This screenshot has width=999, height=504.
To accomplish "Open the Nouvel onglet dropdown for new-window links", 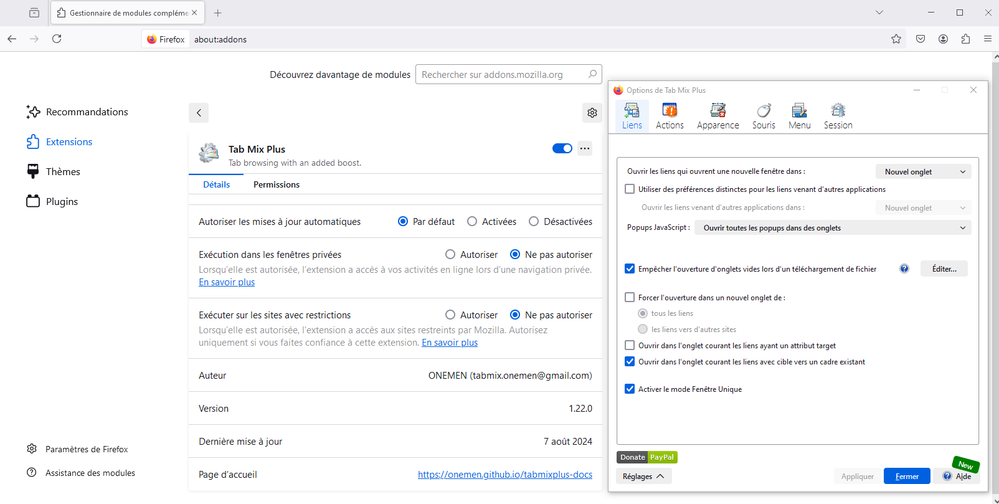I will [x=923, y=171].
